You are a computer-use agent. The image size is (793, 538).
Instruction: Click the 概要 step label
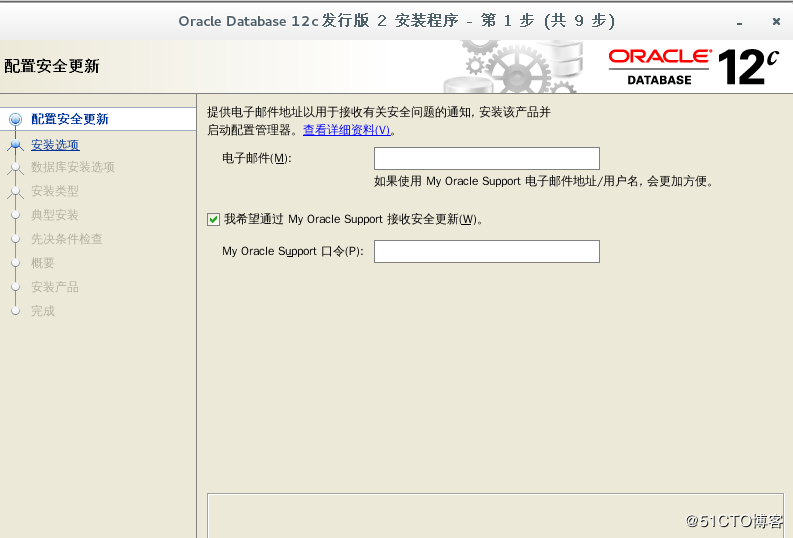[x=42, y=263]
